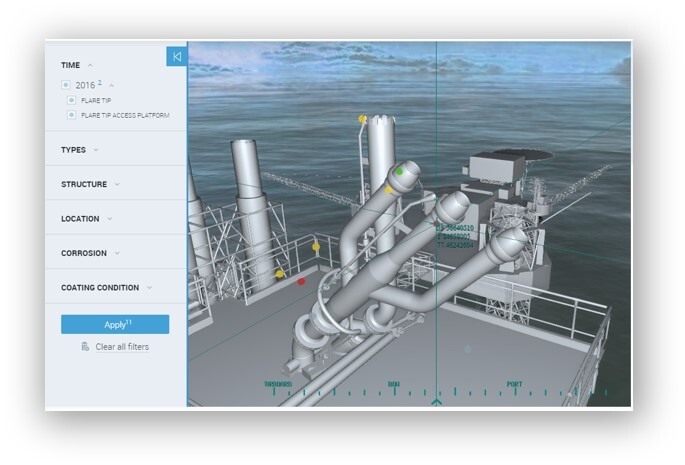Select yellow marker left of red marker

pos(279,273)
